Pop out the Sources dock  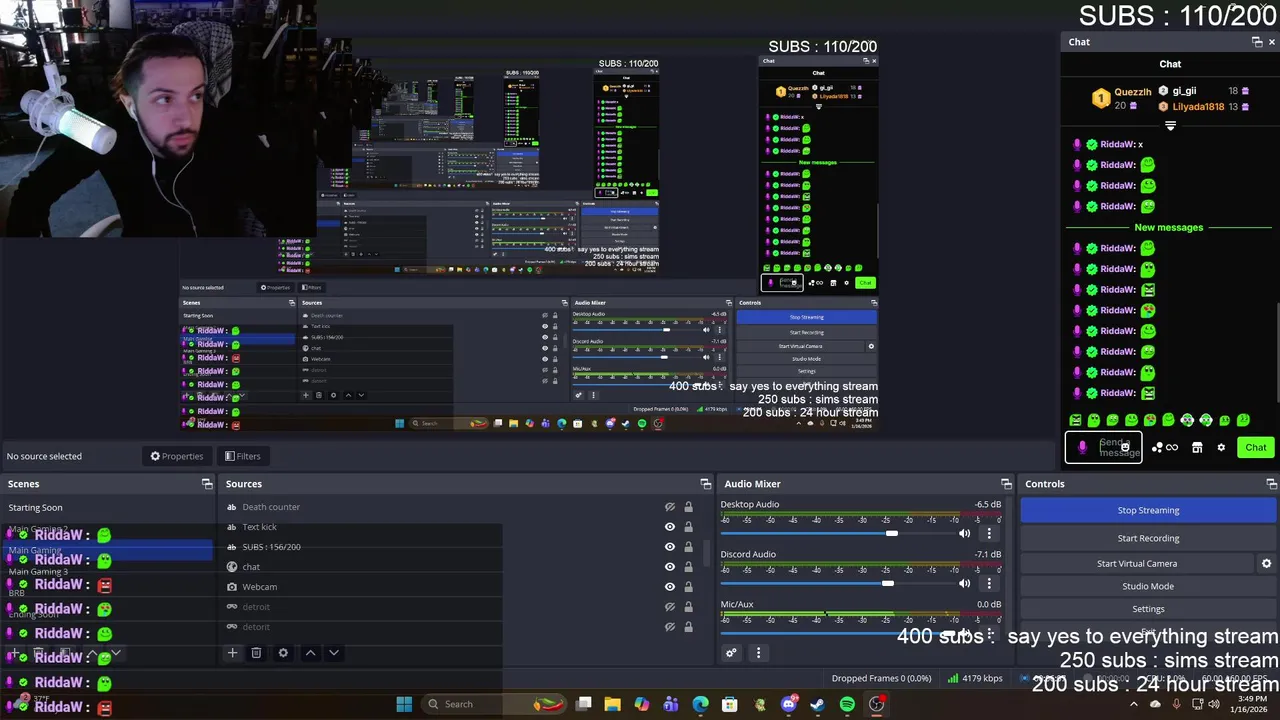tap(705, 484)
